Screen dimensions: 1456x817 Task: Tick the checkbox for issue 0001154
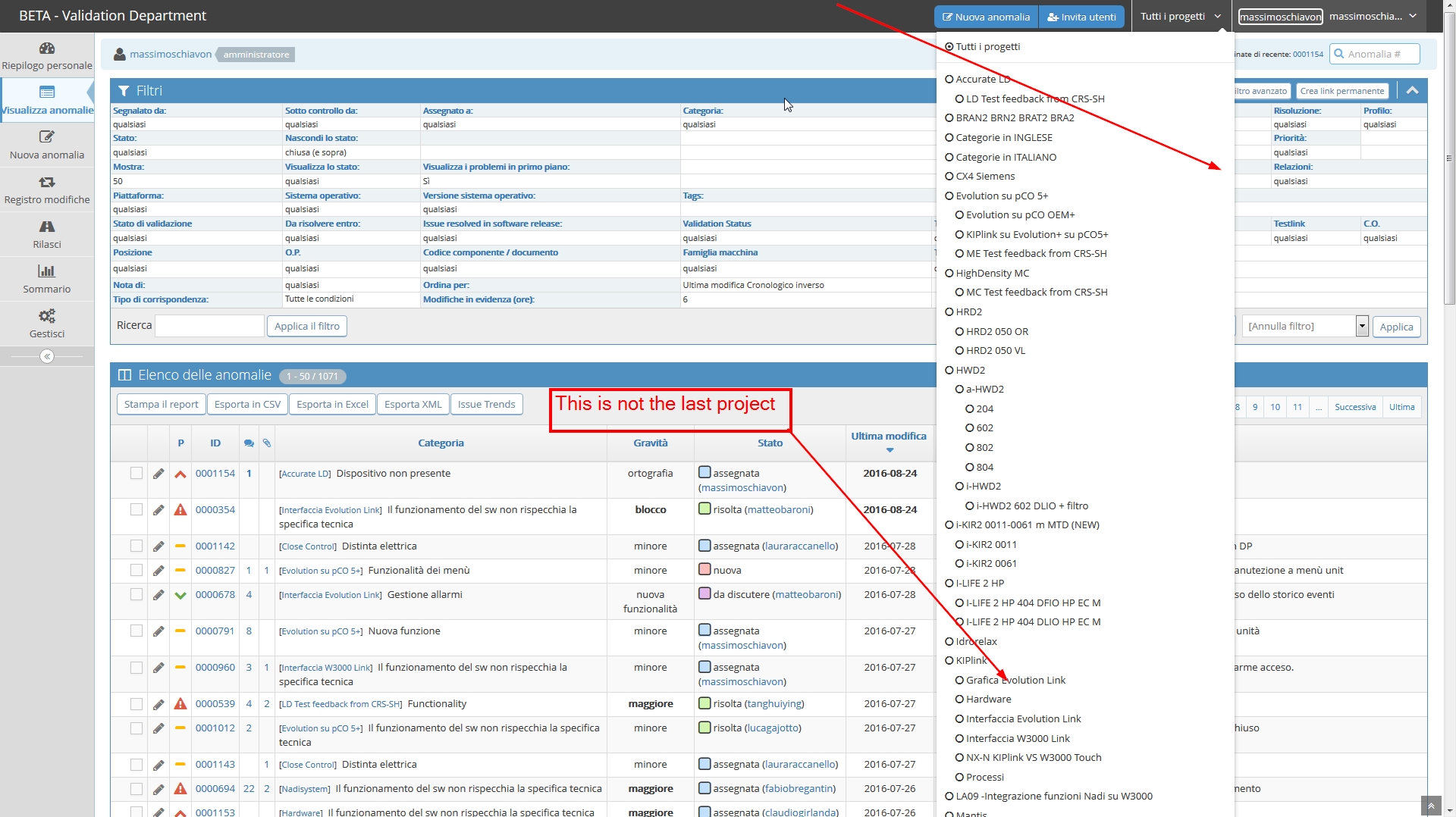pyautogui.click(x=136, y=474)
